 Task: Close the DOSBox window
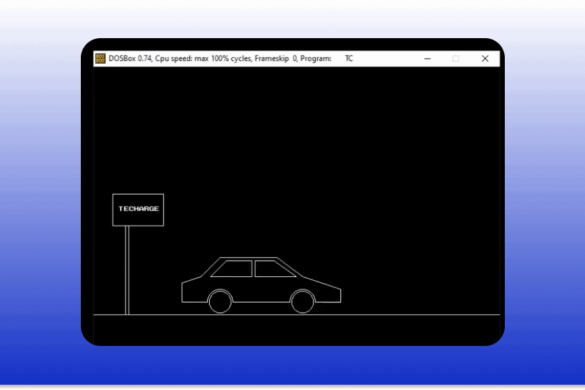pyautogui.click(x=485, y=59)
